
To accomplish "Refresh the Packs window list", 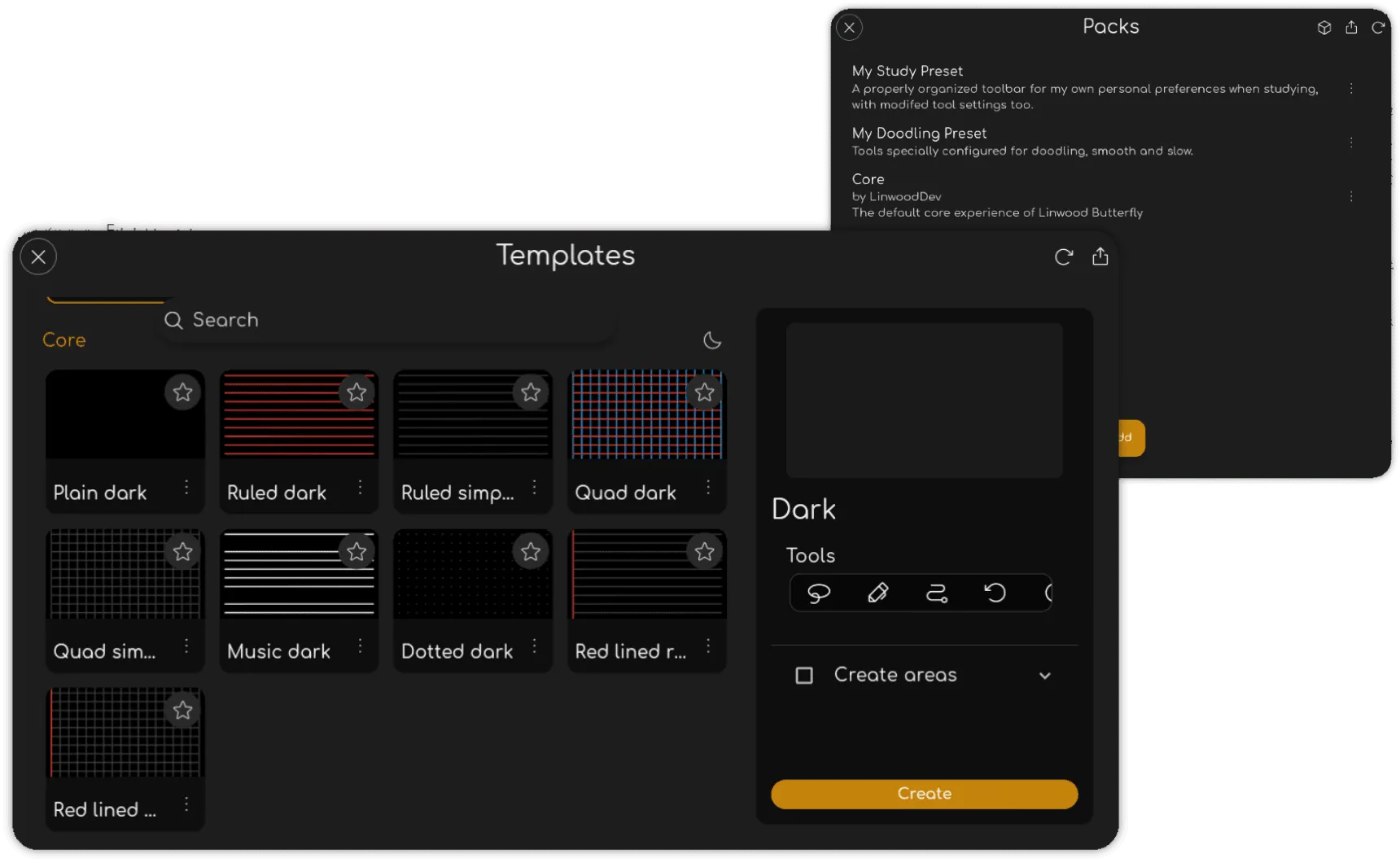I will (x=1378, y=28).
